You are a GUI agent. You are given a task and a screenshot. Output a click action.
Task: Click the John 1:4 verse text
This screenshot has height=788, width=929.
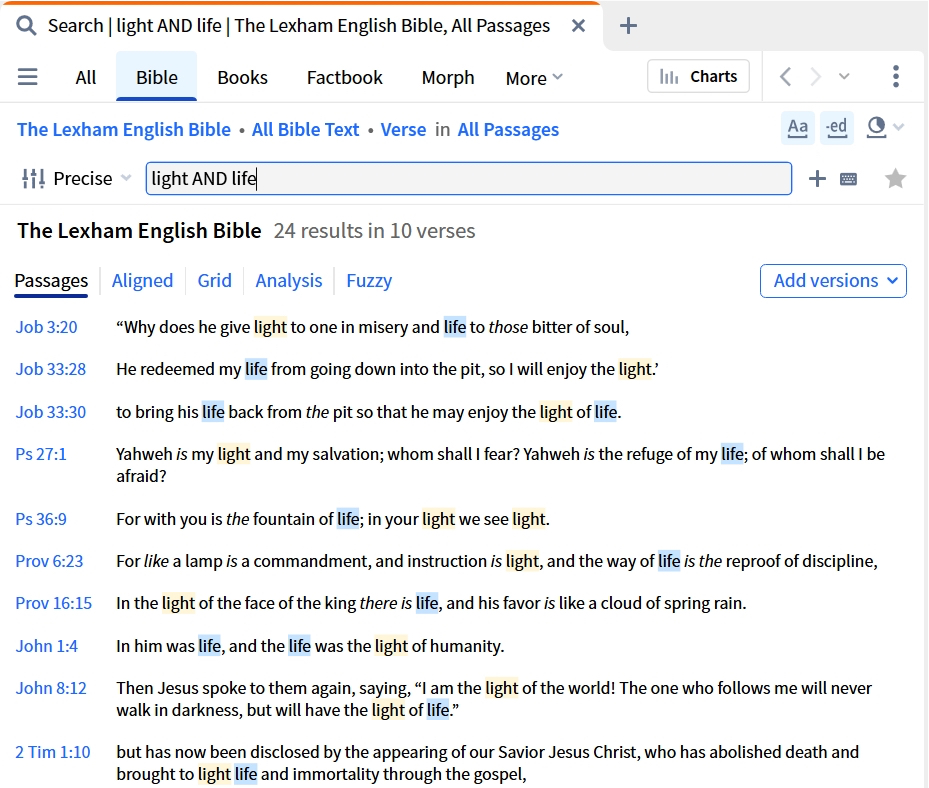pyautogui.click(x=310, y=646)
